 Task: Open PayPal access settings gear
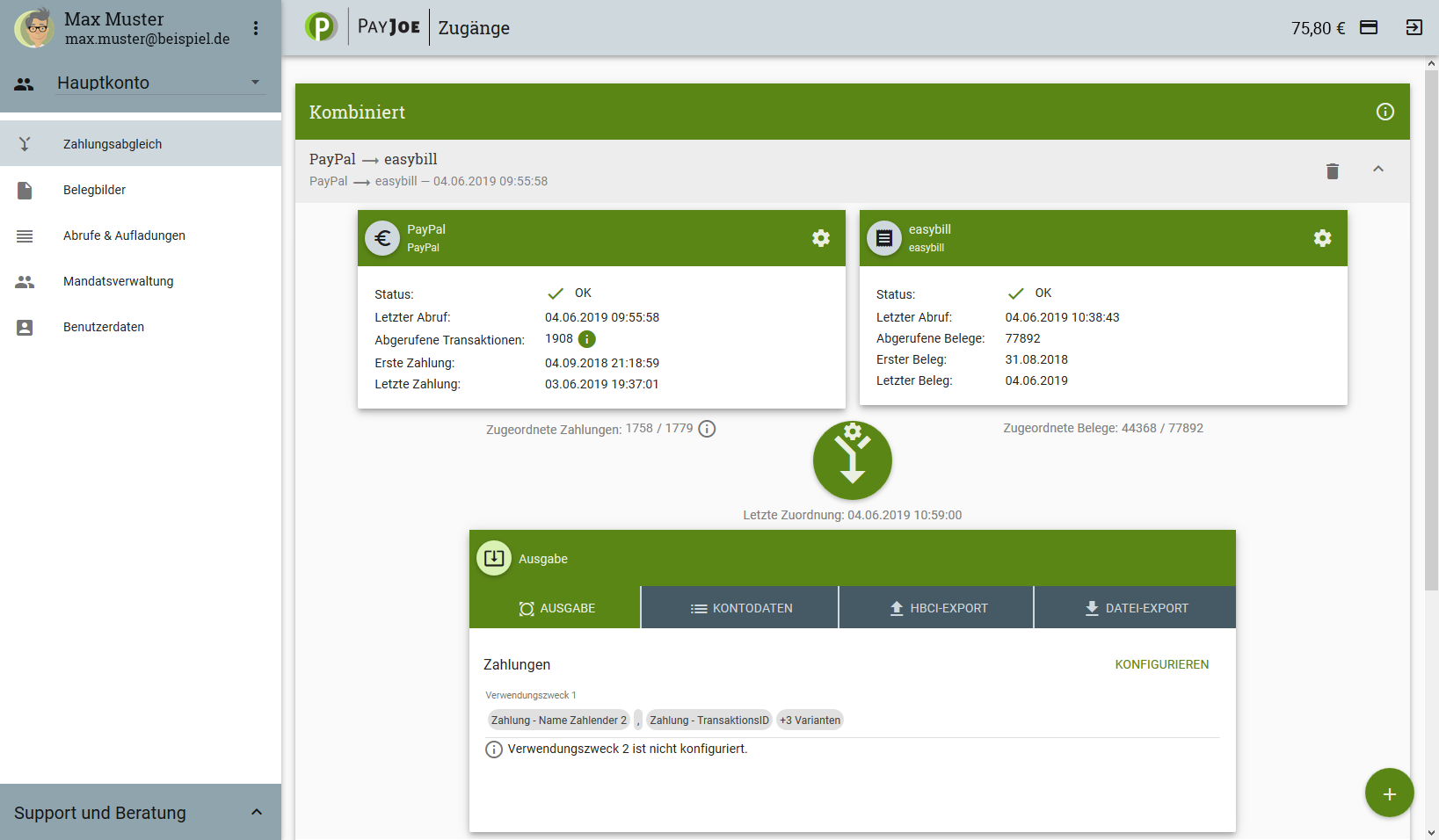pyautogui.click(x=821, y=238)
